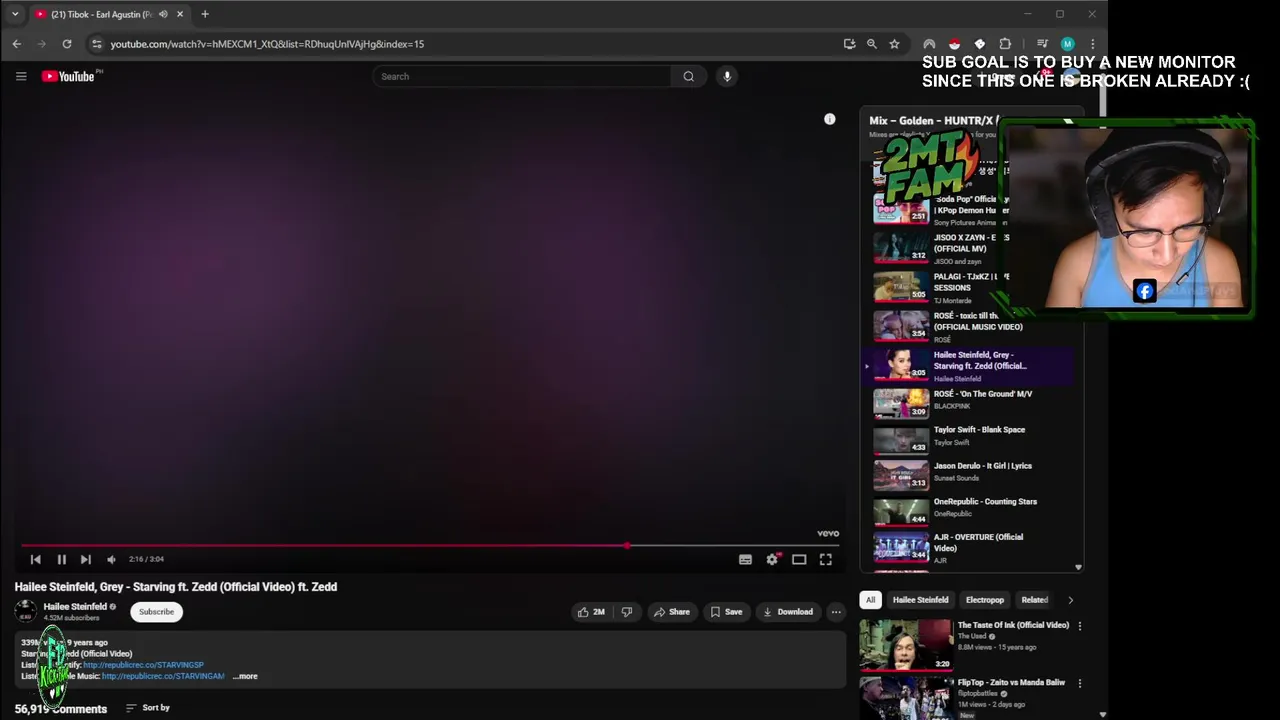Pause the playing video
This screenshot has width=1280, height=720.
pyautogui.click(x=61, y=559)
